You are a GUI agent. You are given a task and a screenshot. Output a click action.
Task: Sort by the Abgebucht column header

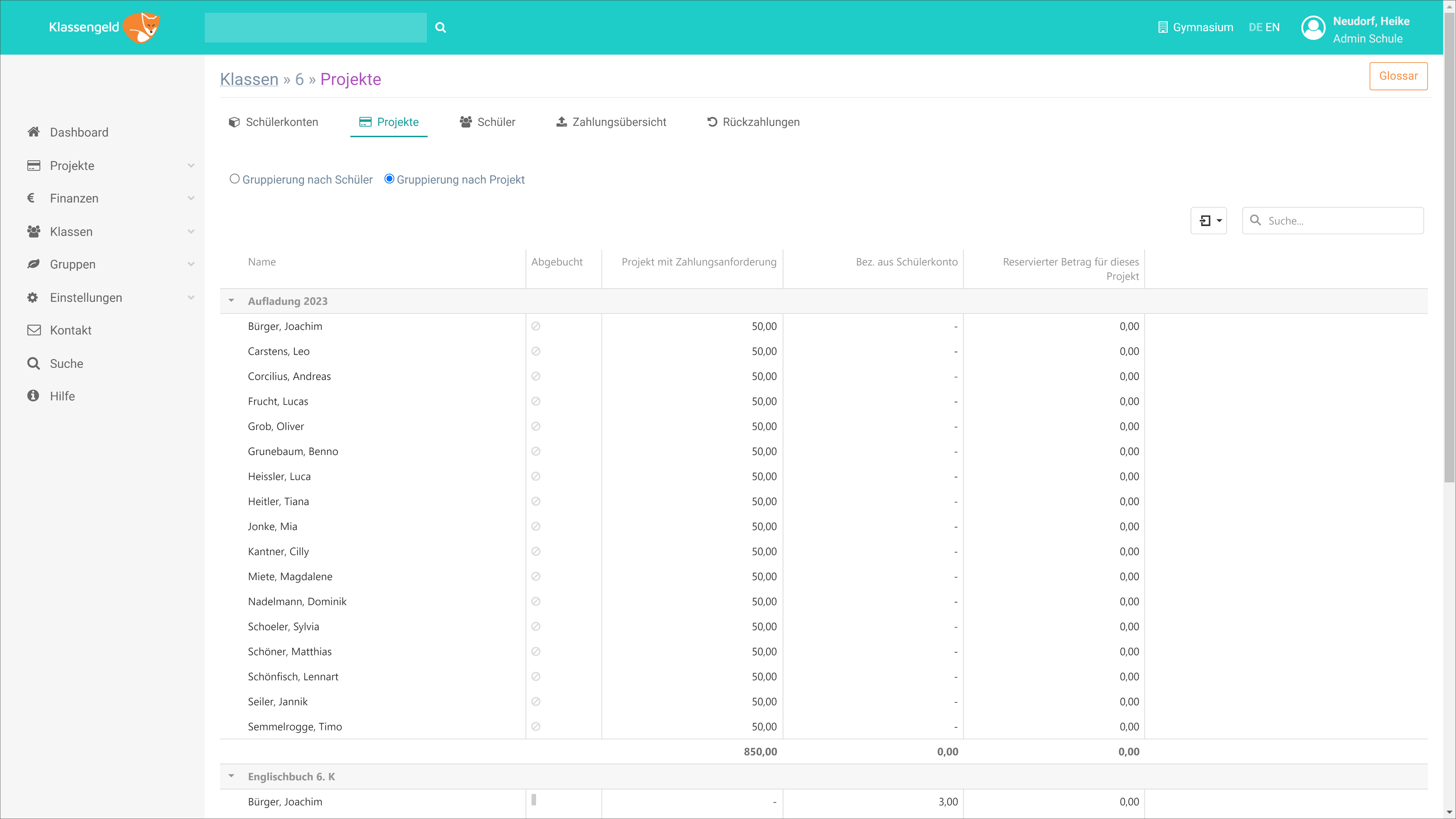click(557, 262)
